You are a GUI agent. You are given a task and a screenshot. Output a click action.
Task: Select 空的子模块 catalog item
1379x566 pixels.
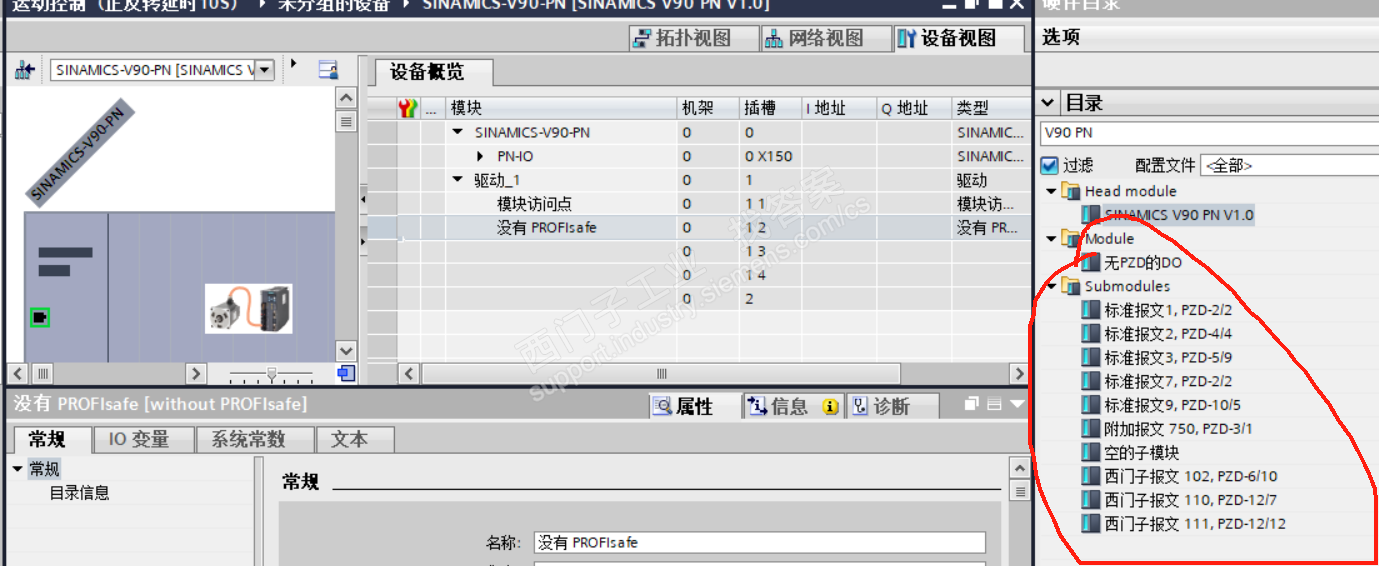1142,453
